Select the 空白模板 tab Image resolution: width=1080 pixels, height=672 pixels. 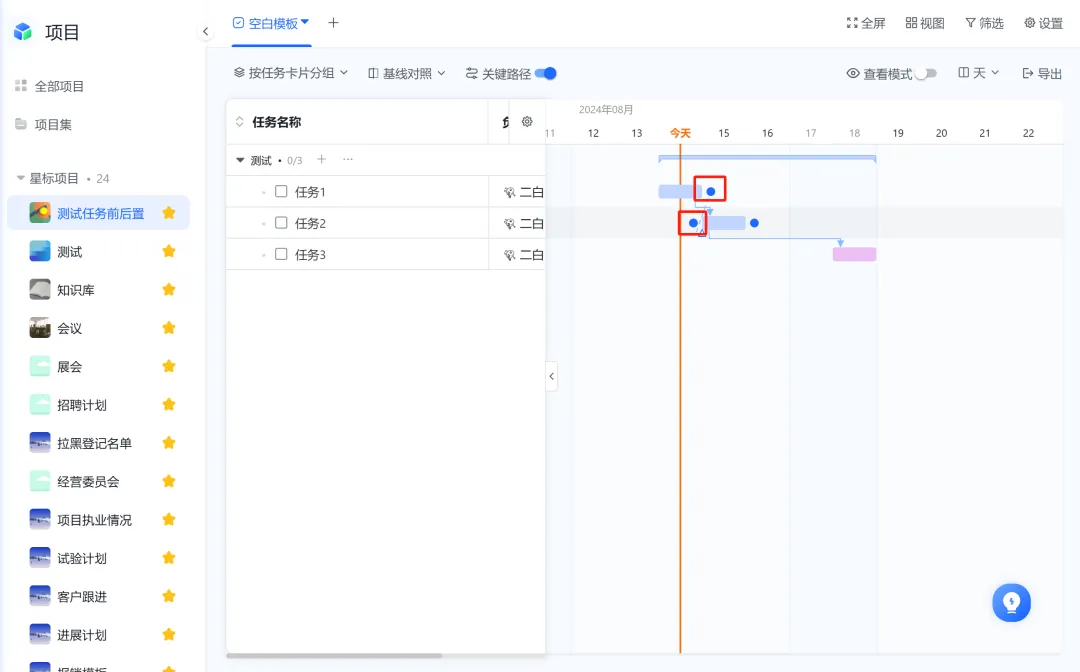pos(271,23)
